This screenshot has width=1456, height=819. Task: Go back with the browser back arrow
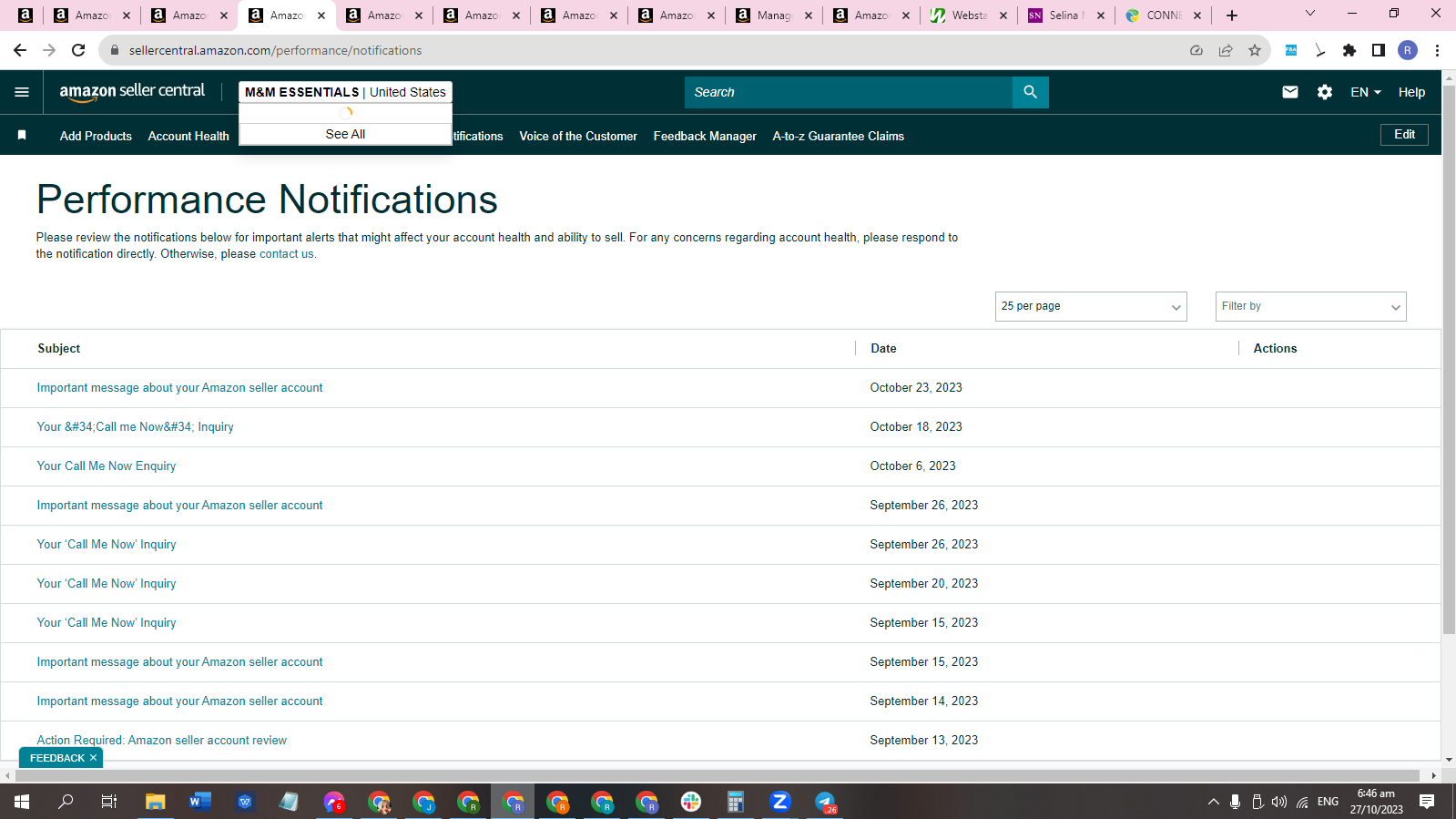click(x=20, y=50)
